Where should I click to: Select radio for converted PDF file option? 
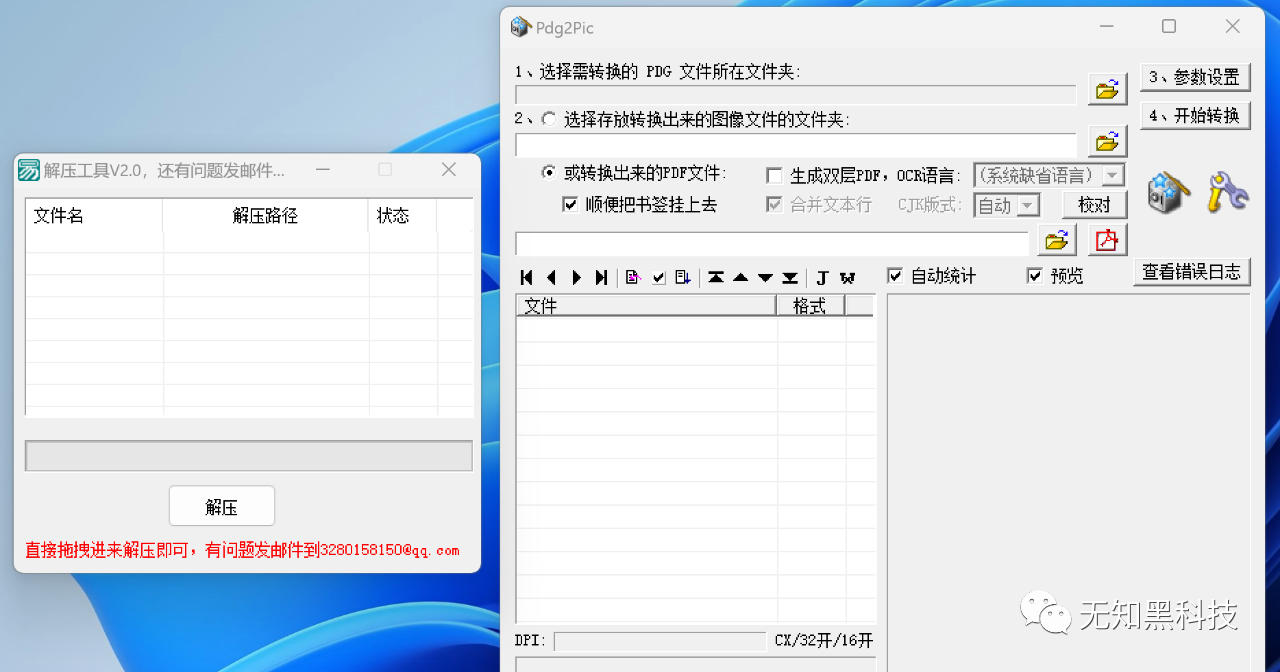point(548,173)
